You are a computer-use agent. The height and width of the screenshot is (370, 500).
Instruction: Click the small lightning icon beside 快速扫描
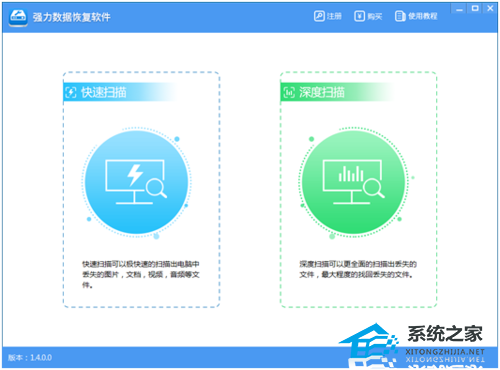[71, 92]
